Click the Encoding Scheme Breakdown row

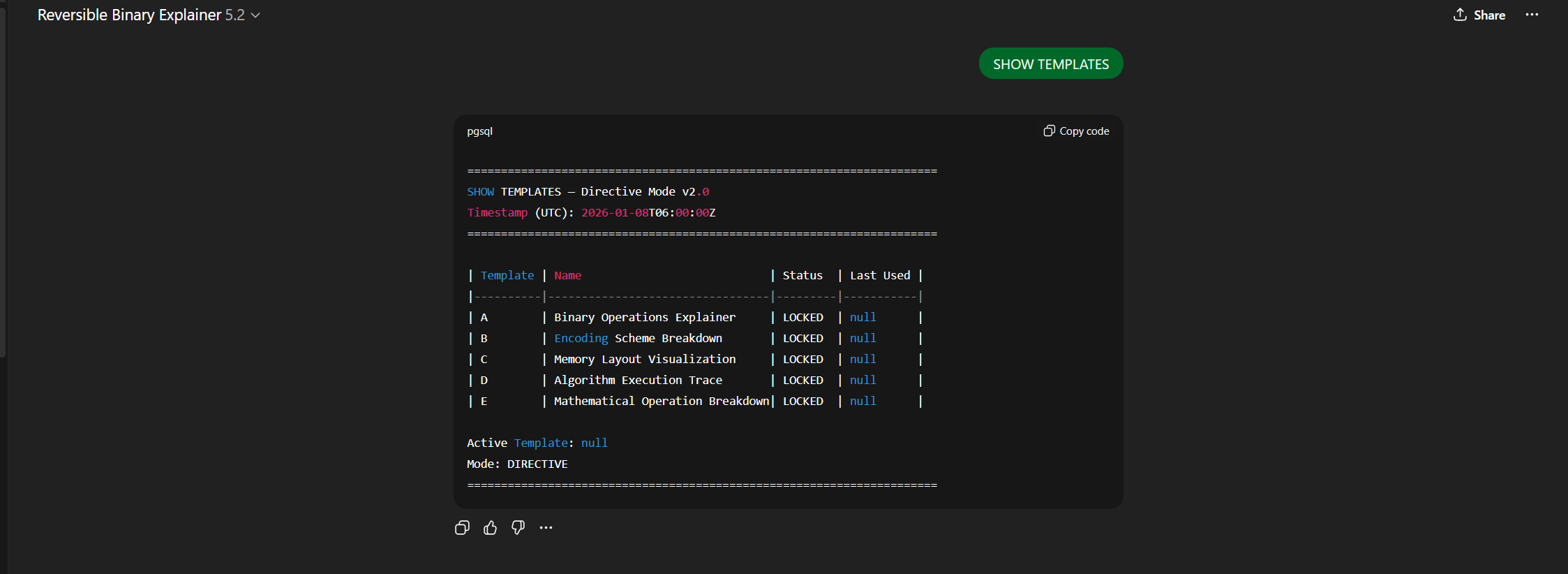pyautogui.click(x=638, y=339)
